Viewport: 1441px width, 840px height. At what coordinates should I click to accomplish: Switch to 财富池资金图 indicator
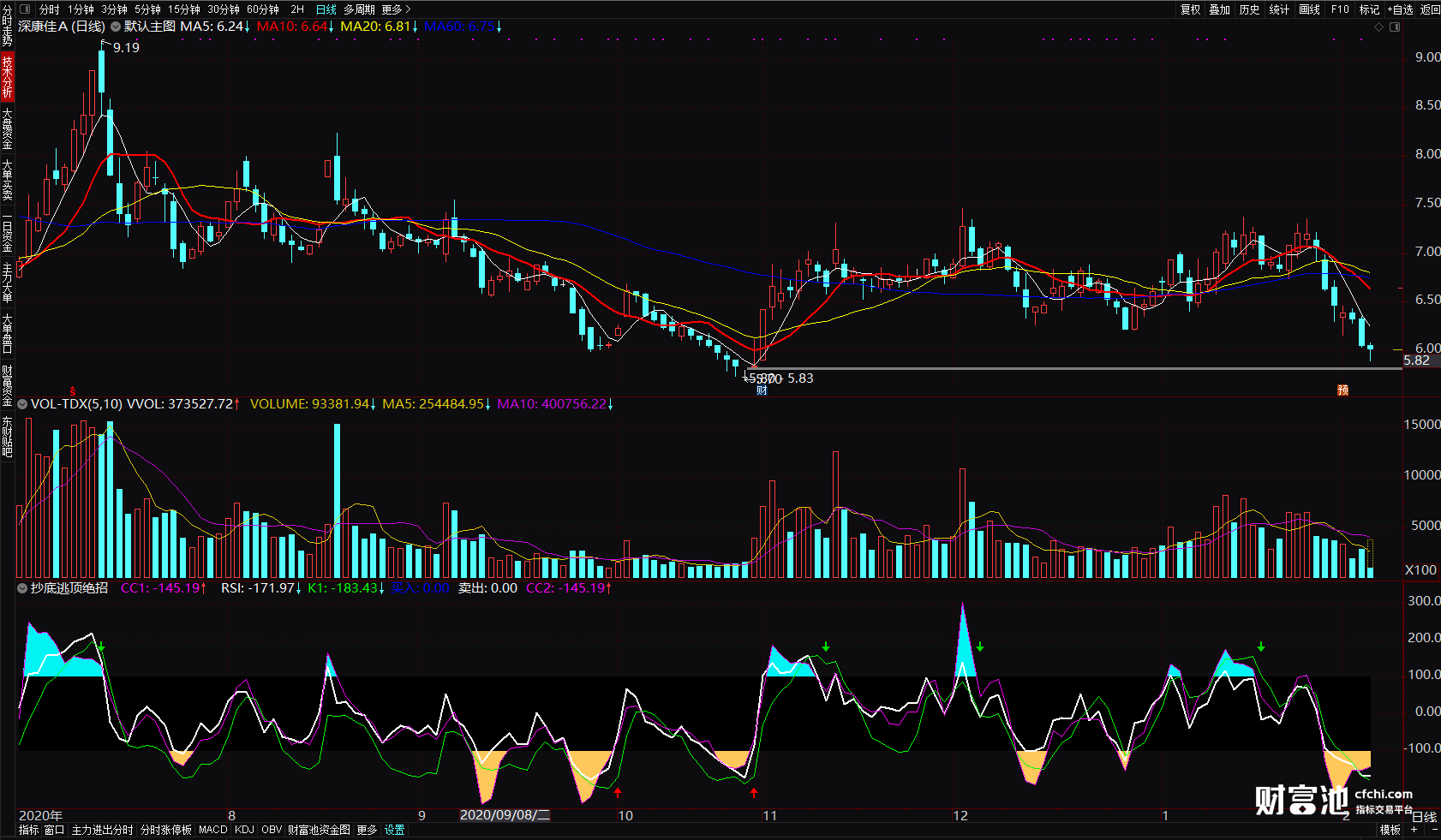(x=319, y=830)
